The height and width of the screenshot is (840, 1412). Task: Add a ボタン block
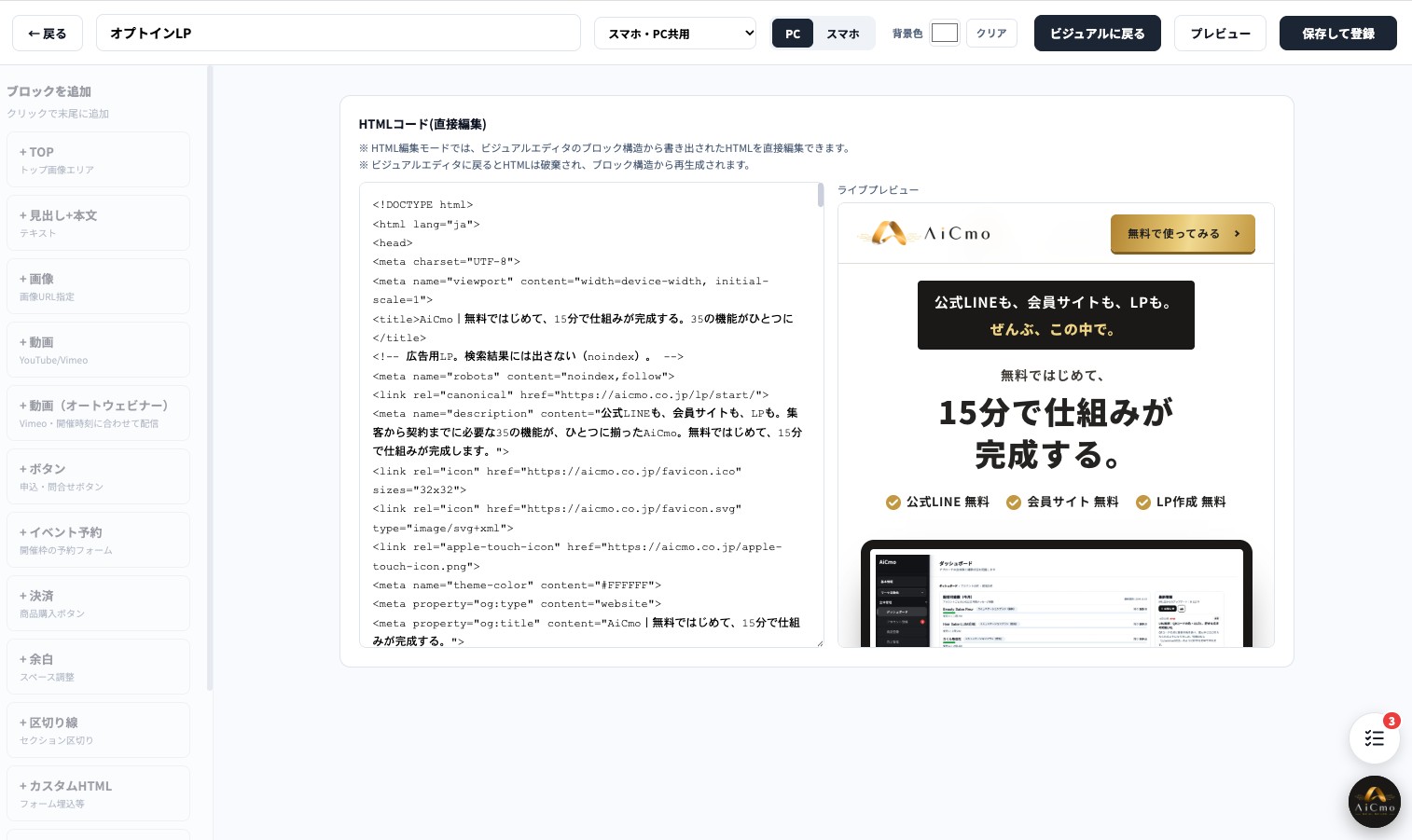point(98,476)
